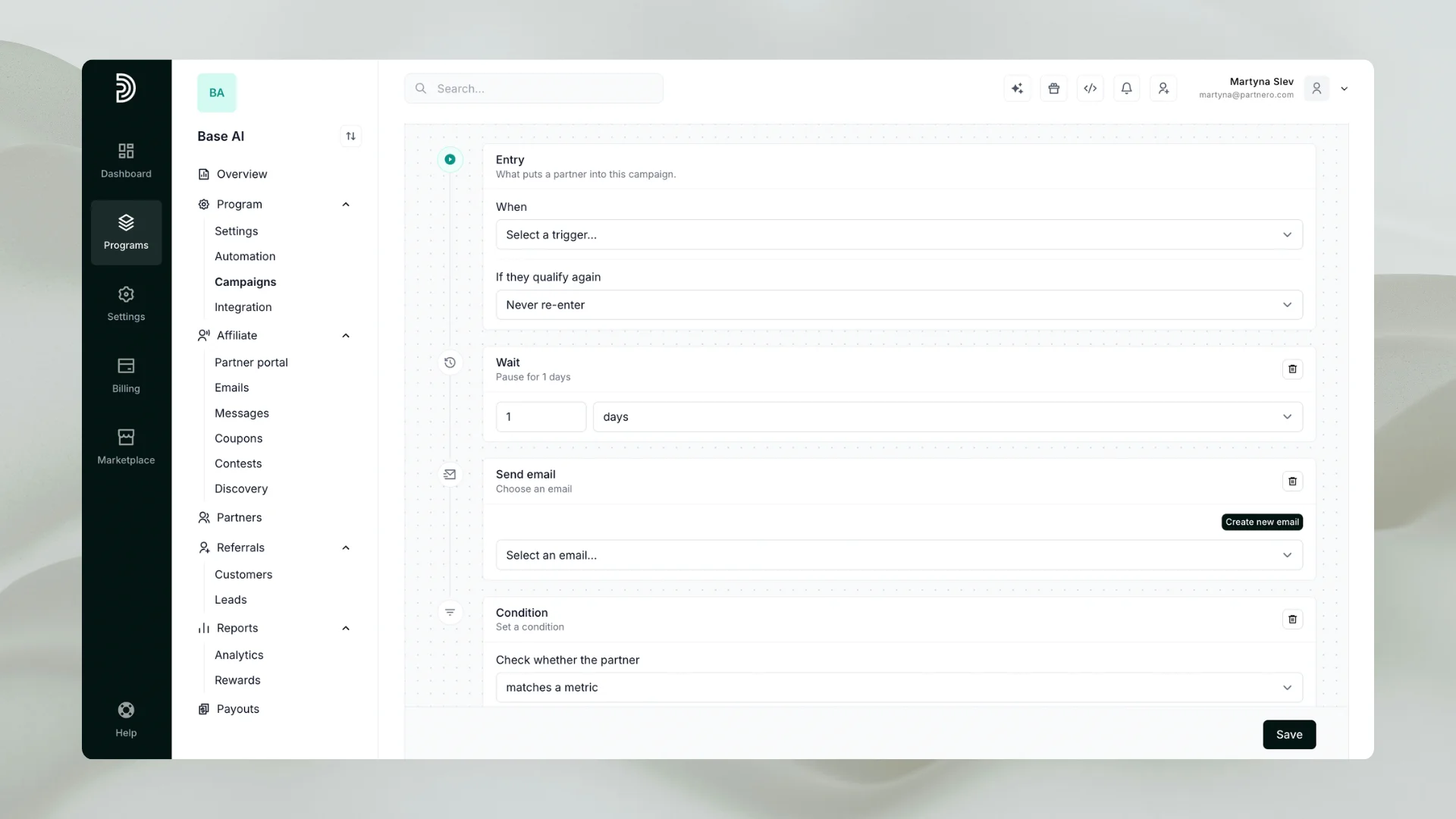Screen dimensions: 1456x819
Task: Click the Partnero logo icon
Action: (126, 88)
